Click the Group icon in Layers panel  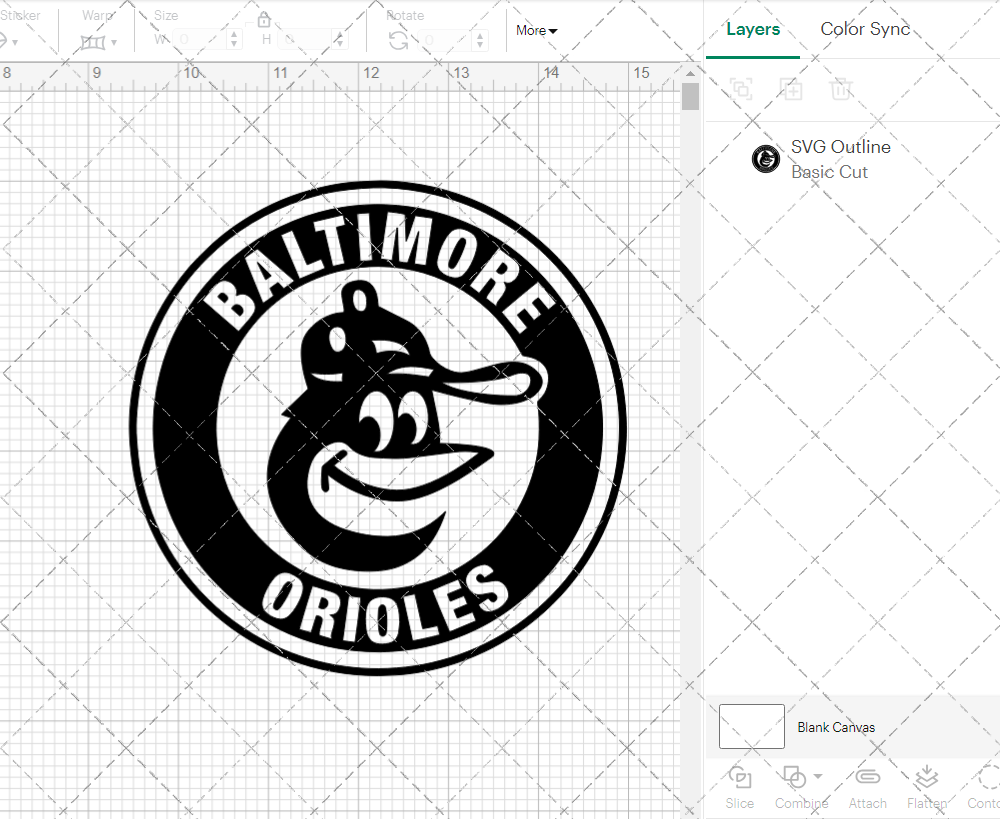tap(741, 89)
